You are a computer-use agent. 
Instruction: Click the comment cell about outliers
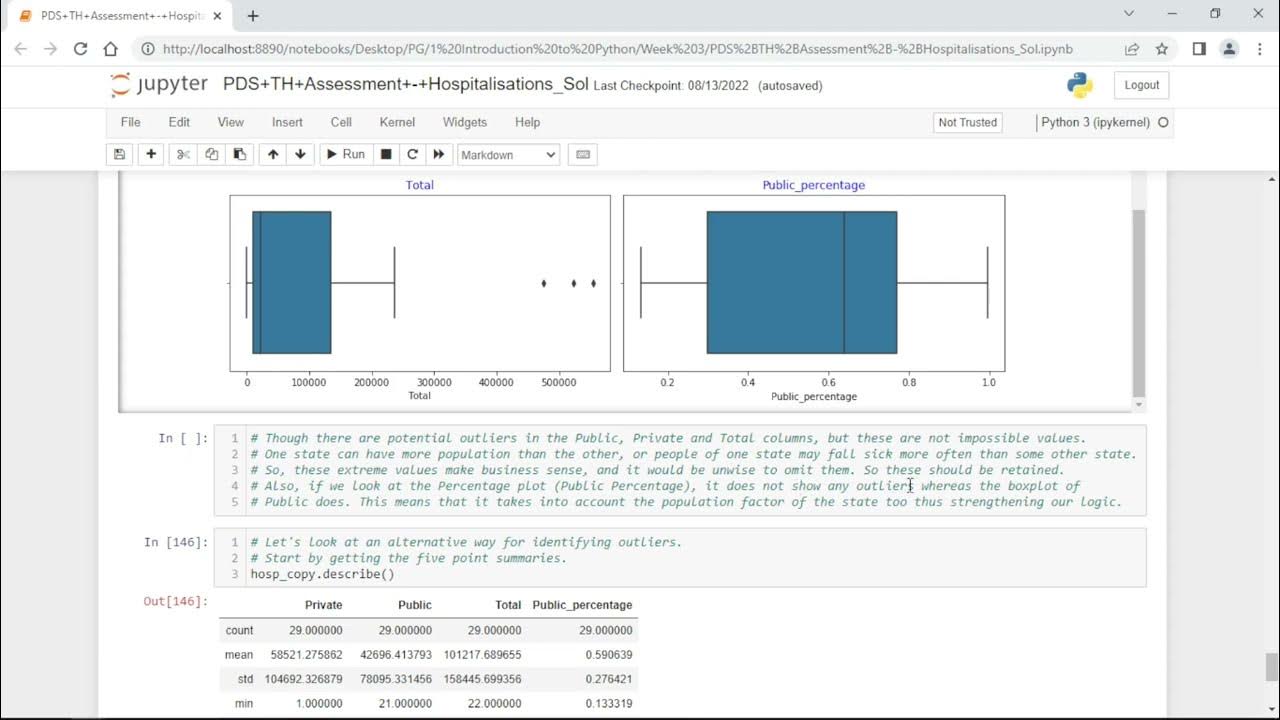[680, 470]
